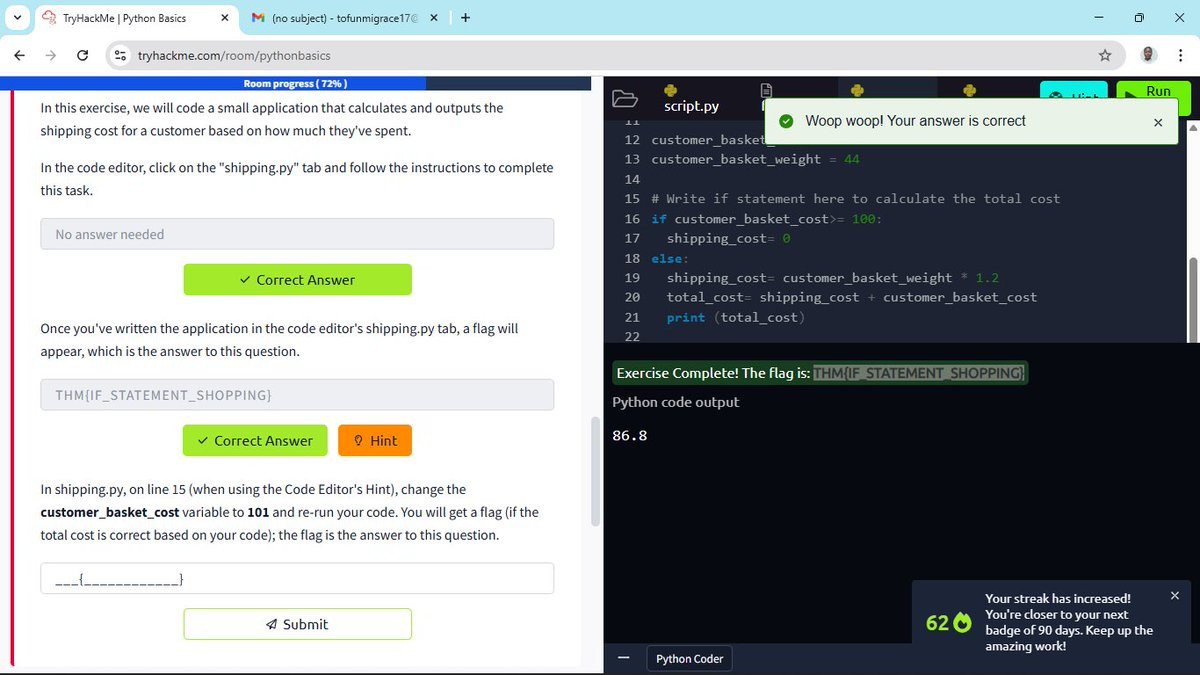1200x675 pixels.
Task: Click the Room progress bar
Action: (297, 83)
